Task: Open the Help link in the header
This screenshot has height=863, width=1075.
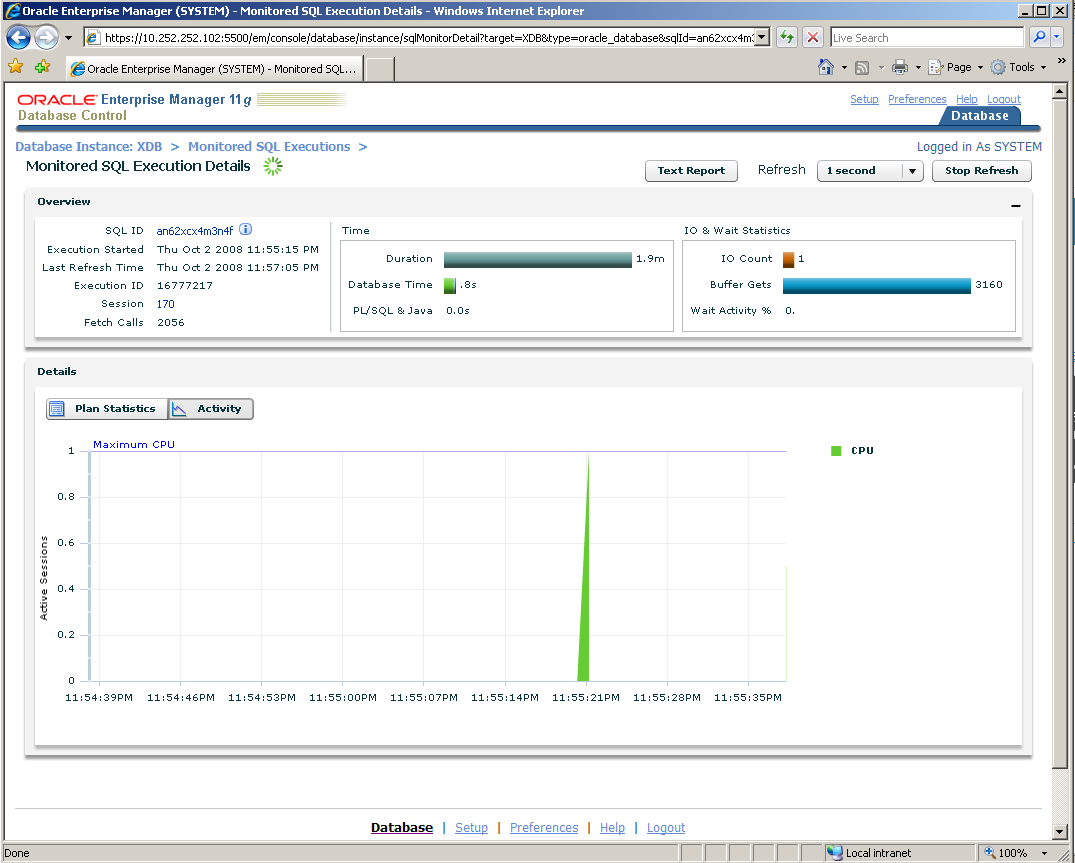Action: point(967,99)
